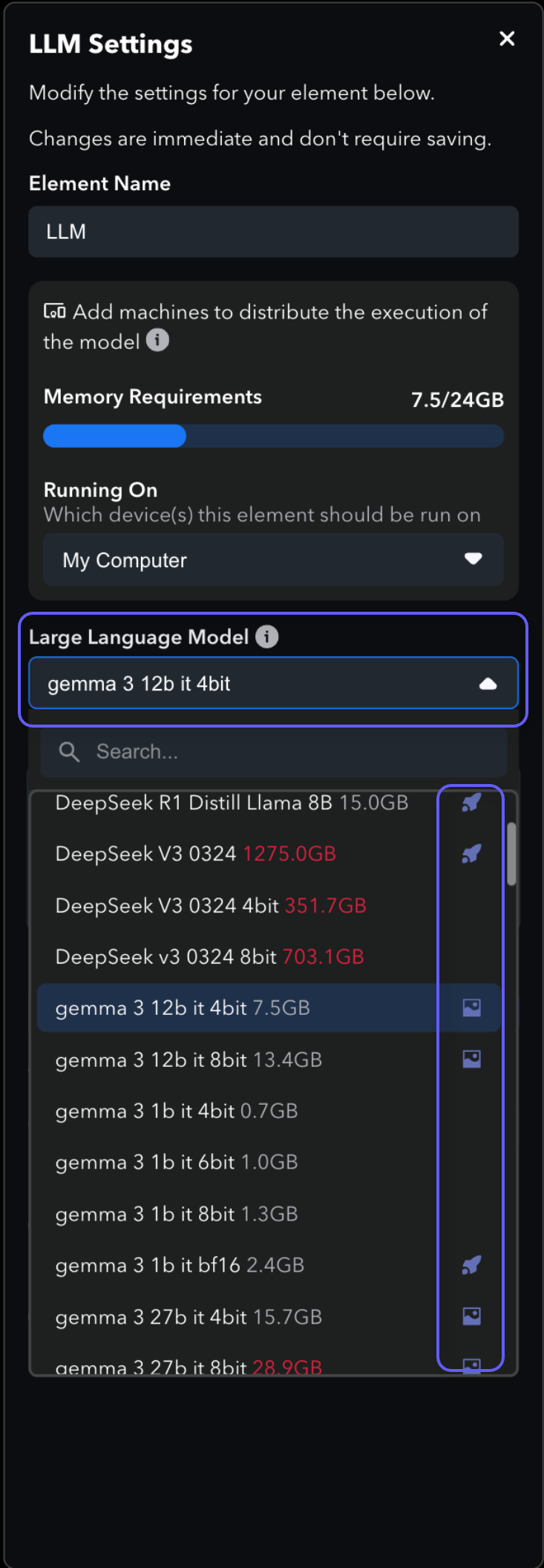This screenshot has height=1568, width=544.
Task: Close the LLM Settings panel
Action: [507, 39]
